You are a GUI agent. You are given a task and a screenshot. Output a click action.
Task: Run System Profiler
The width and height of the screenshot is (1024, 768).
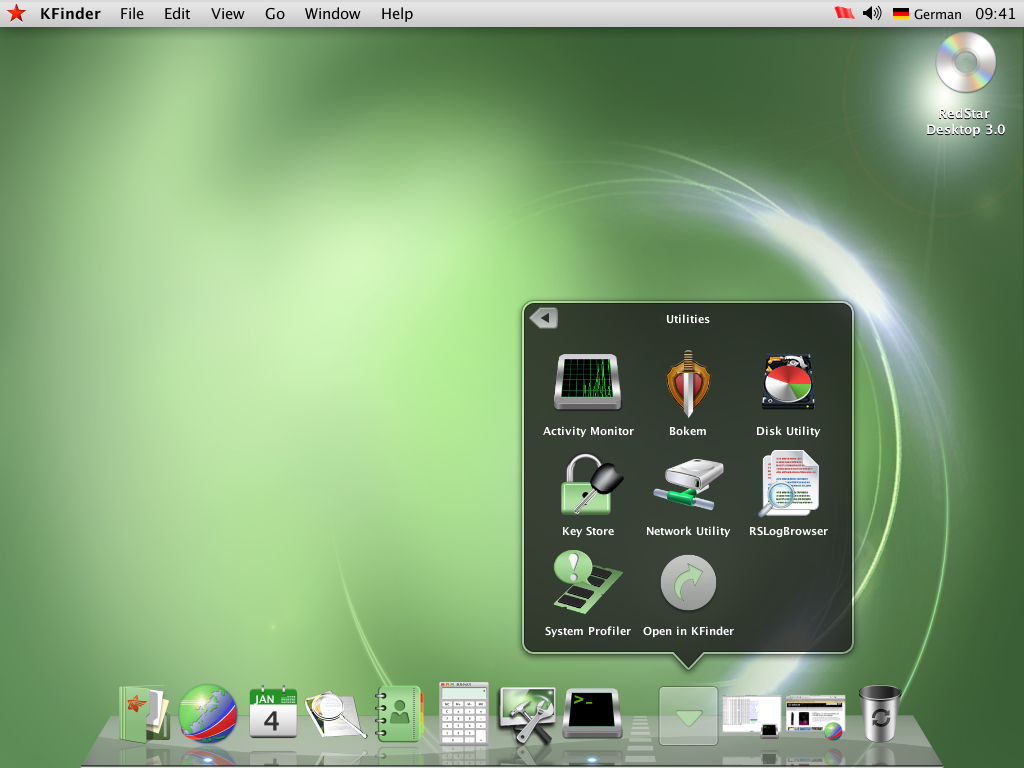(586, 583)
